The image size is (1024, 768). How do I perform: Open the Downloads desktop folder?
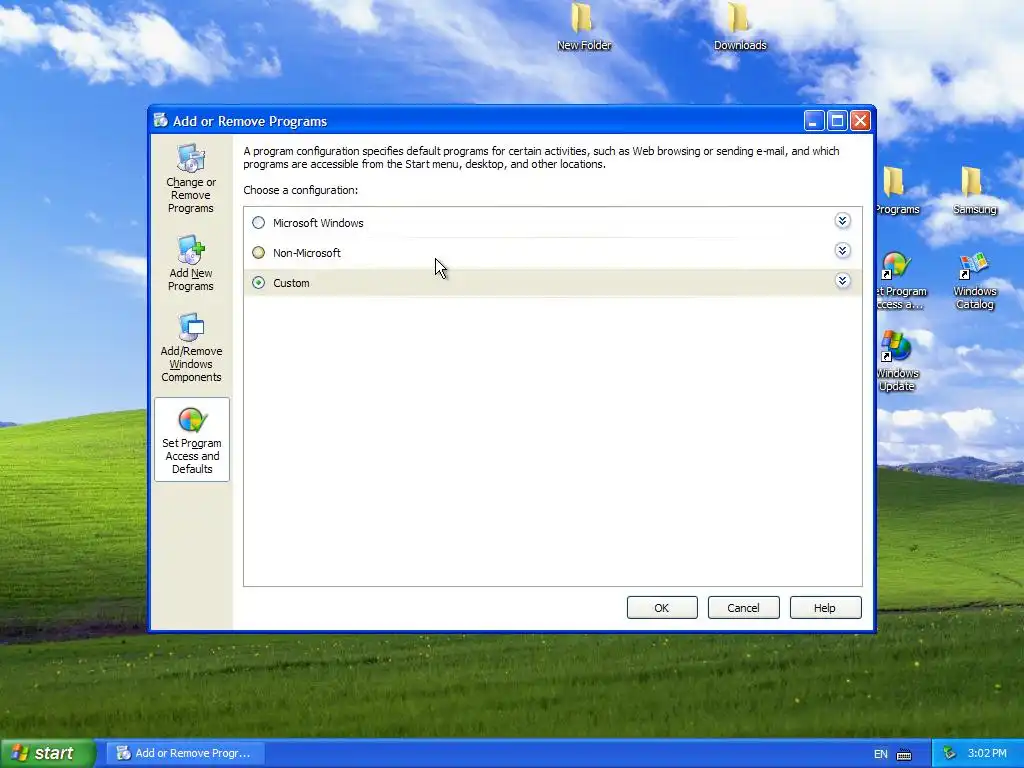(739, 26)
